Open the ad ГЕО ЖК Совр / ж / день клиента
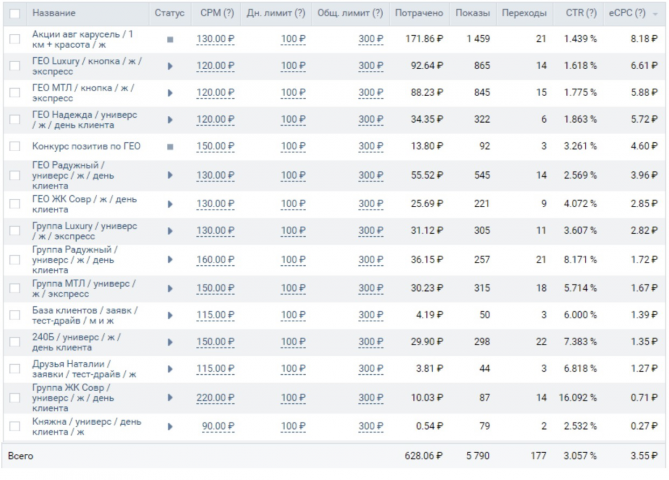Image resolution: width=669 pixels, height=480 pixels. [x=84, y=204]
